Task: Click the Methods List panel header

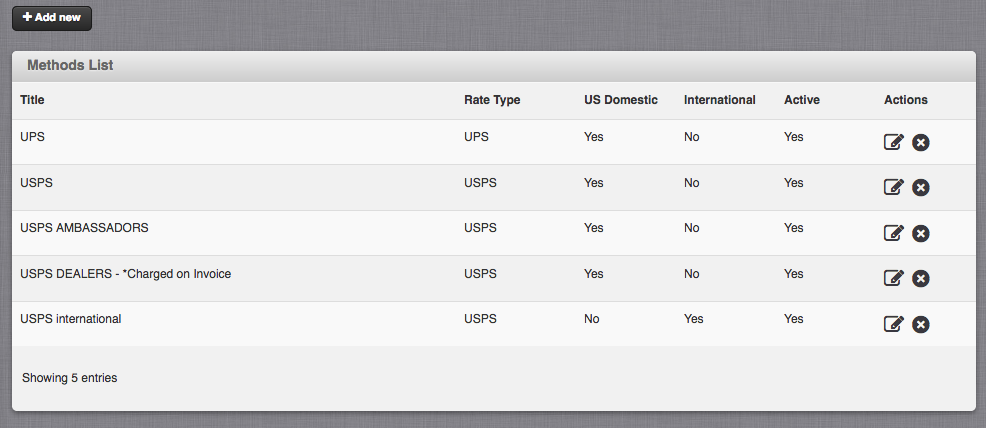Action: (x=494, y=66)
